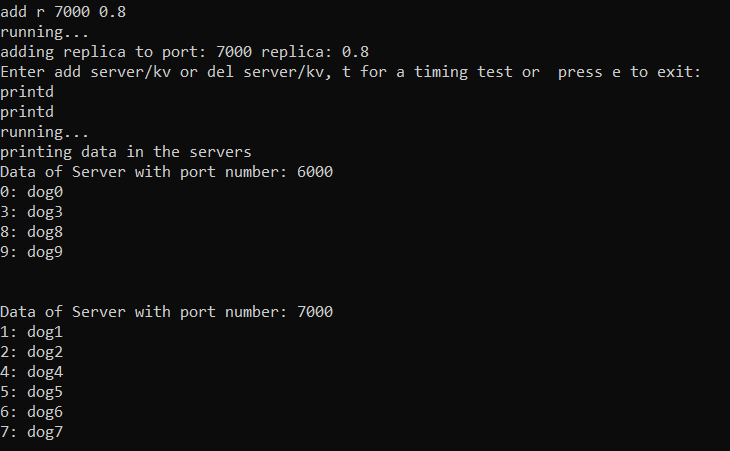Click the 'add r 7000 0.8' command line
The image size is (730, 451).
point(63,12)
